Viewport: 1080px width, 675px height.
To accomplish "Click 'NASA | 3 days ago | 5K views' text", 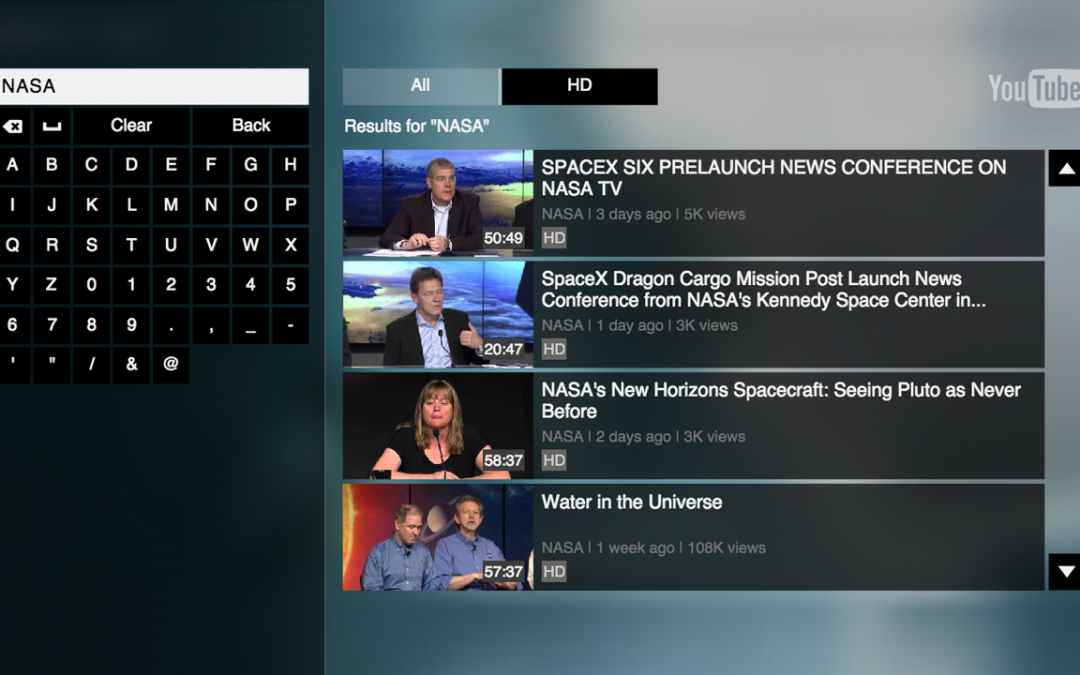I will (x=643, y=214).
